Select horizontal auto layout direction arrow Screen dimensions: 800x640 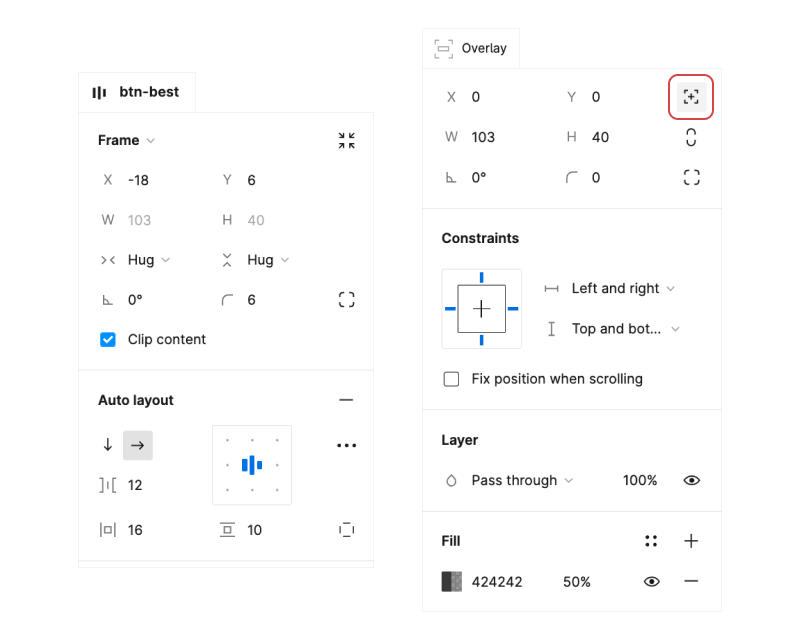tap(138, 446)
